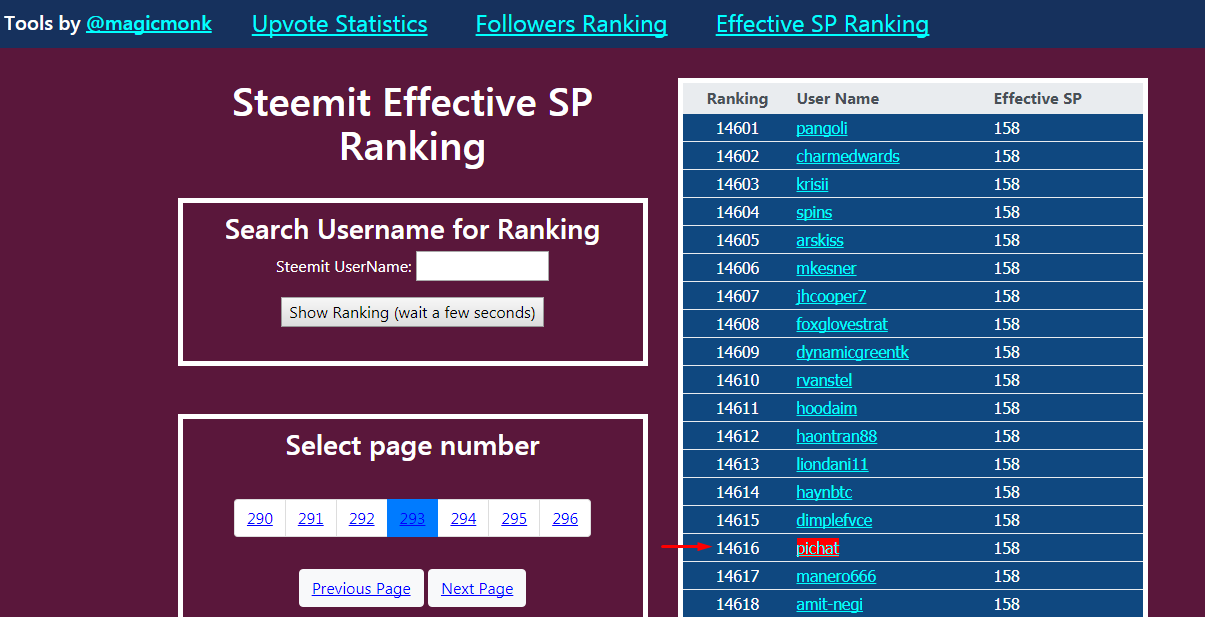This screenshot has height=617, width=1205.
Task: Click the jhcooper7 username
Action: [831, 296]
